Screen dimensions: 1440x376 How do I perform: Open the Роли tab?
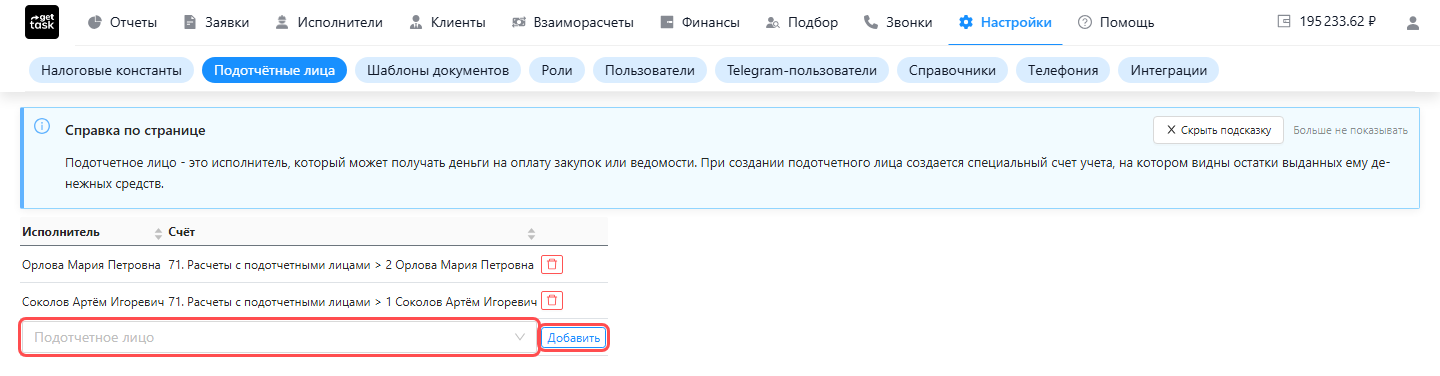tap(557, 71)
